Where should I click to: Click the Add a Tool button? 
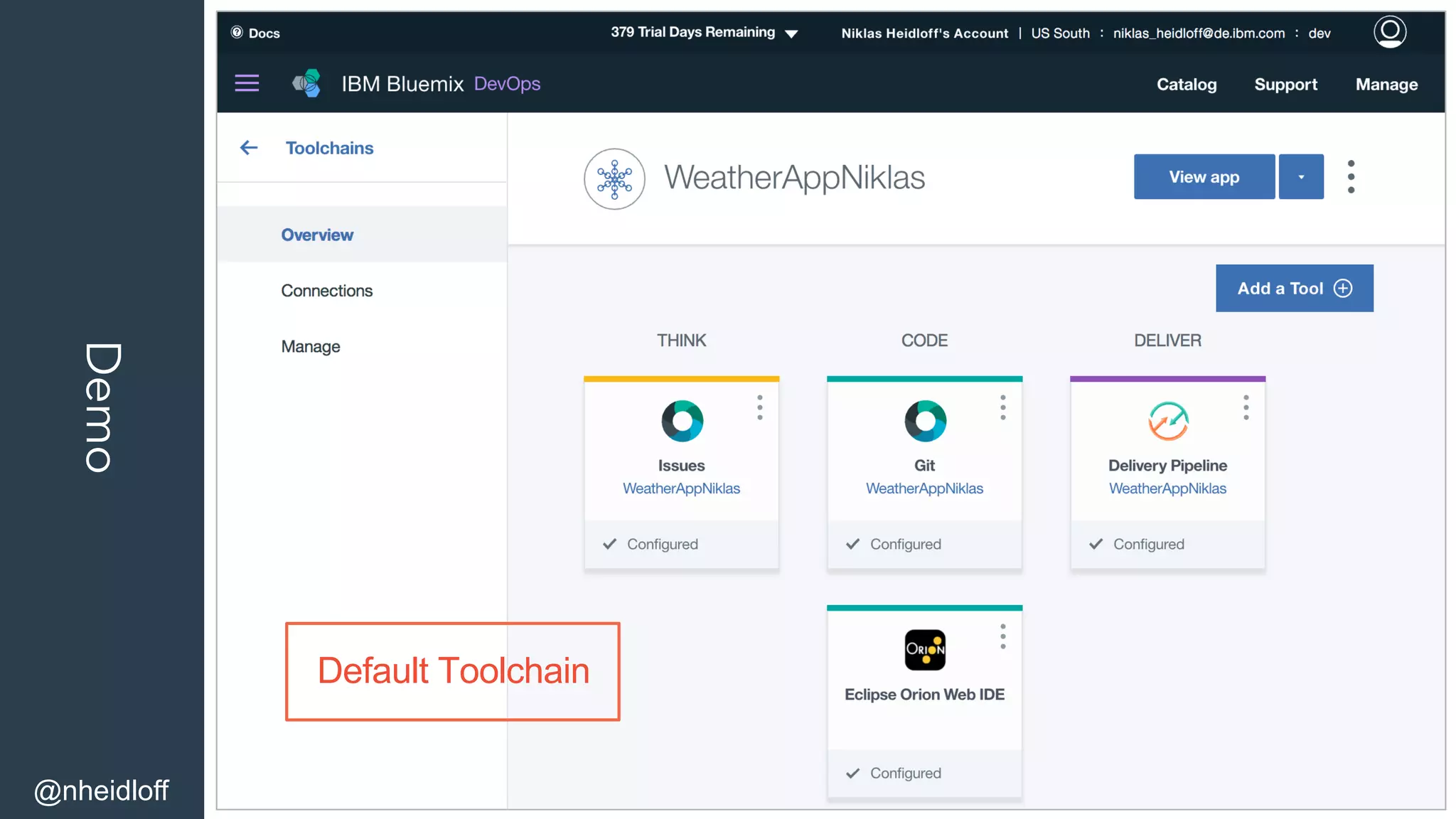pos(1295,288)
